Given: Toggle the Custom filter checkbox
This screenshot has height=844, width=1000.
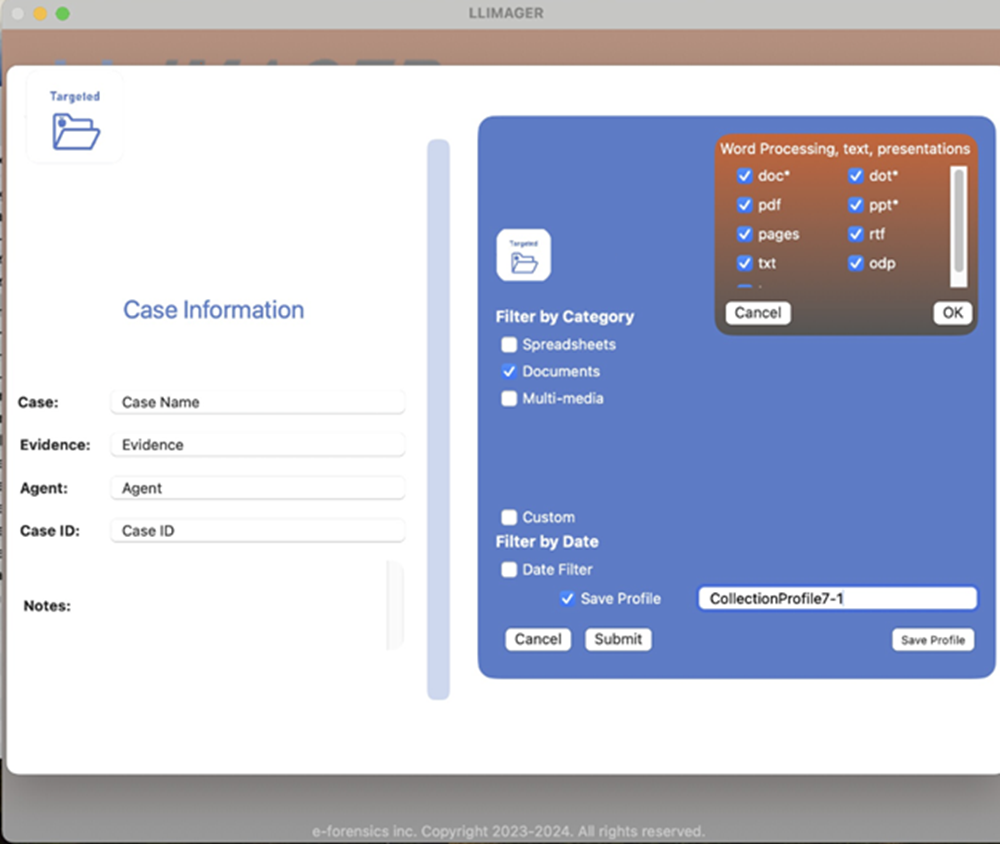Looking at the screenshot, I should pyautogui.click(x=509, y=518).
